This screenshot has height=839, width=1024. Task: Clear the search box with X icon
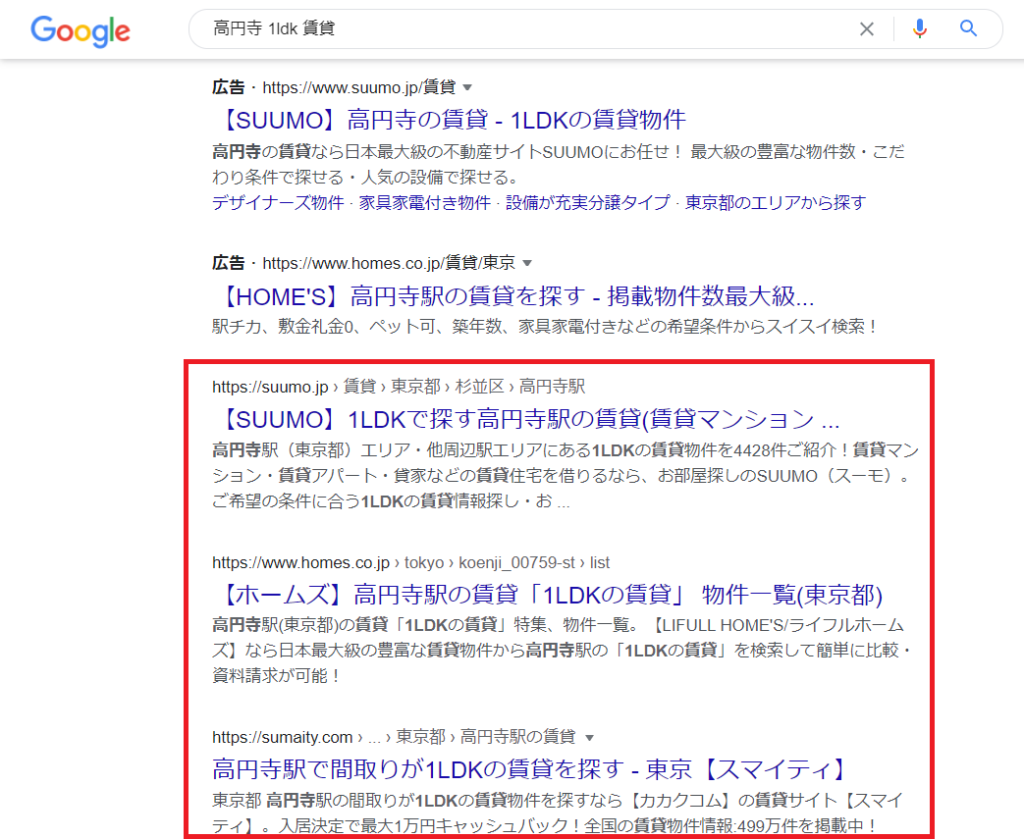[x=867, y=29]
